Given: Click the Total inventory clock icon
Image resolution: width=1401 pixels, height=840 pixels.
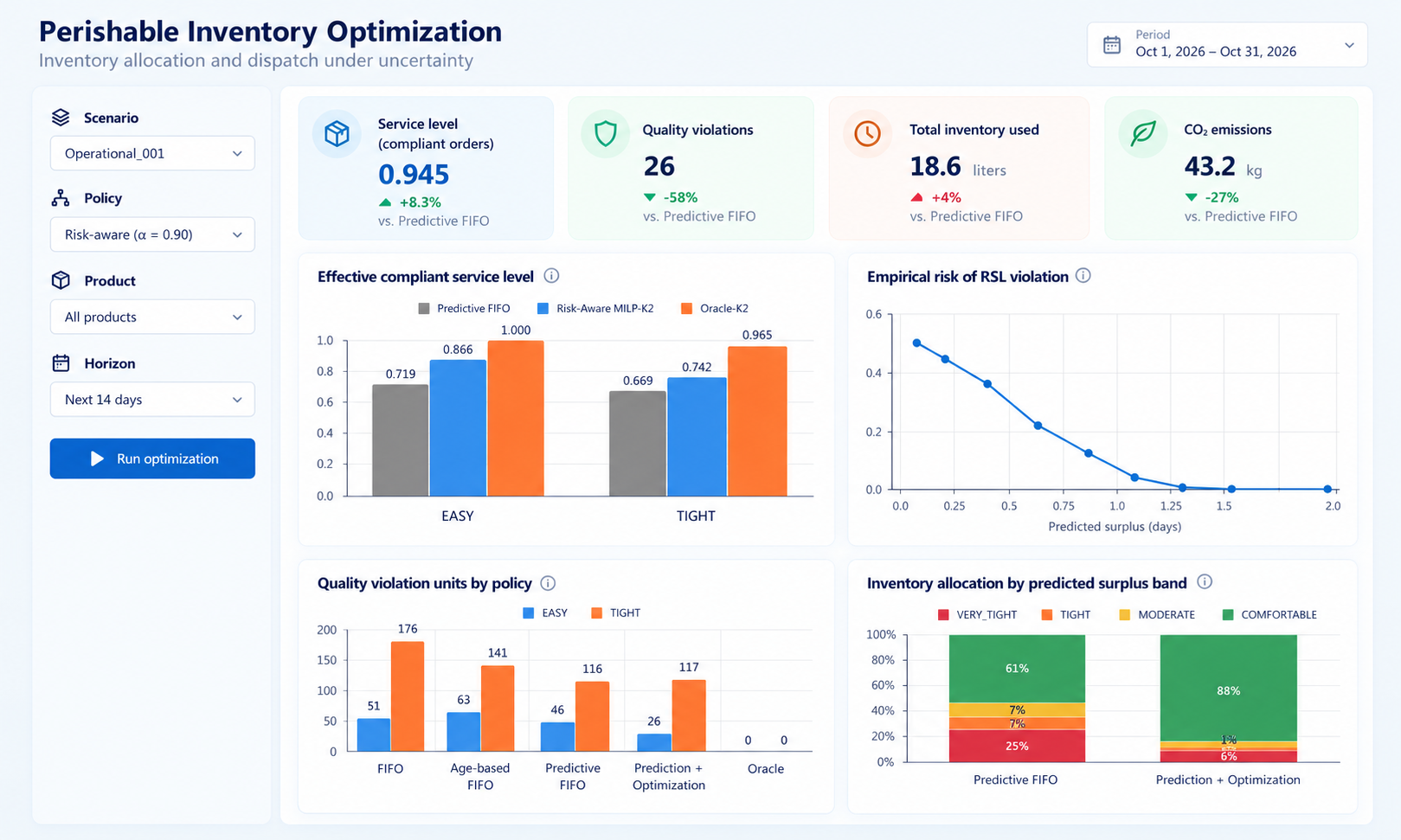Looking at the screenshot, I should [867, 133].
